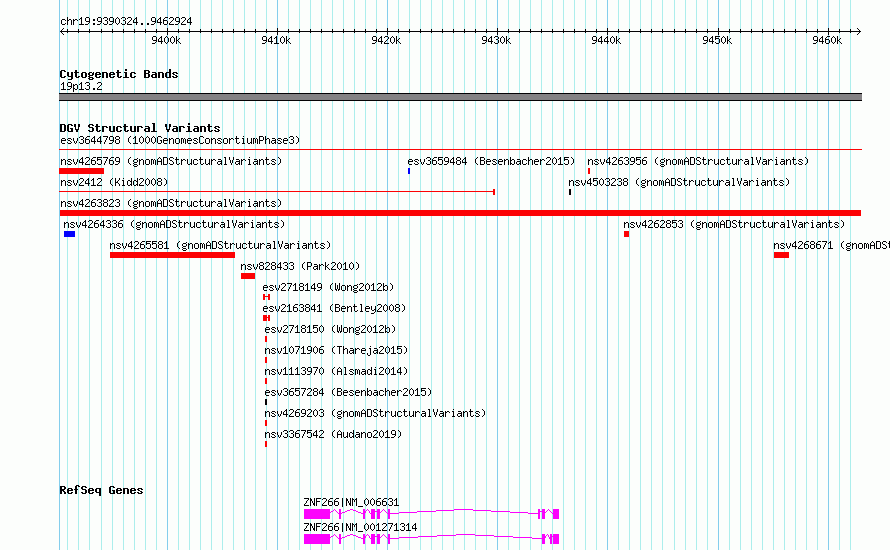Screen dimensions: 890x550
Task: Select the nsv4264336 variant label
Action: tap(174, 224)
